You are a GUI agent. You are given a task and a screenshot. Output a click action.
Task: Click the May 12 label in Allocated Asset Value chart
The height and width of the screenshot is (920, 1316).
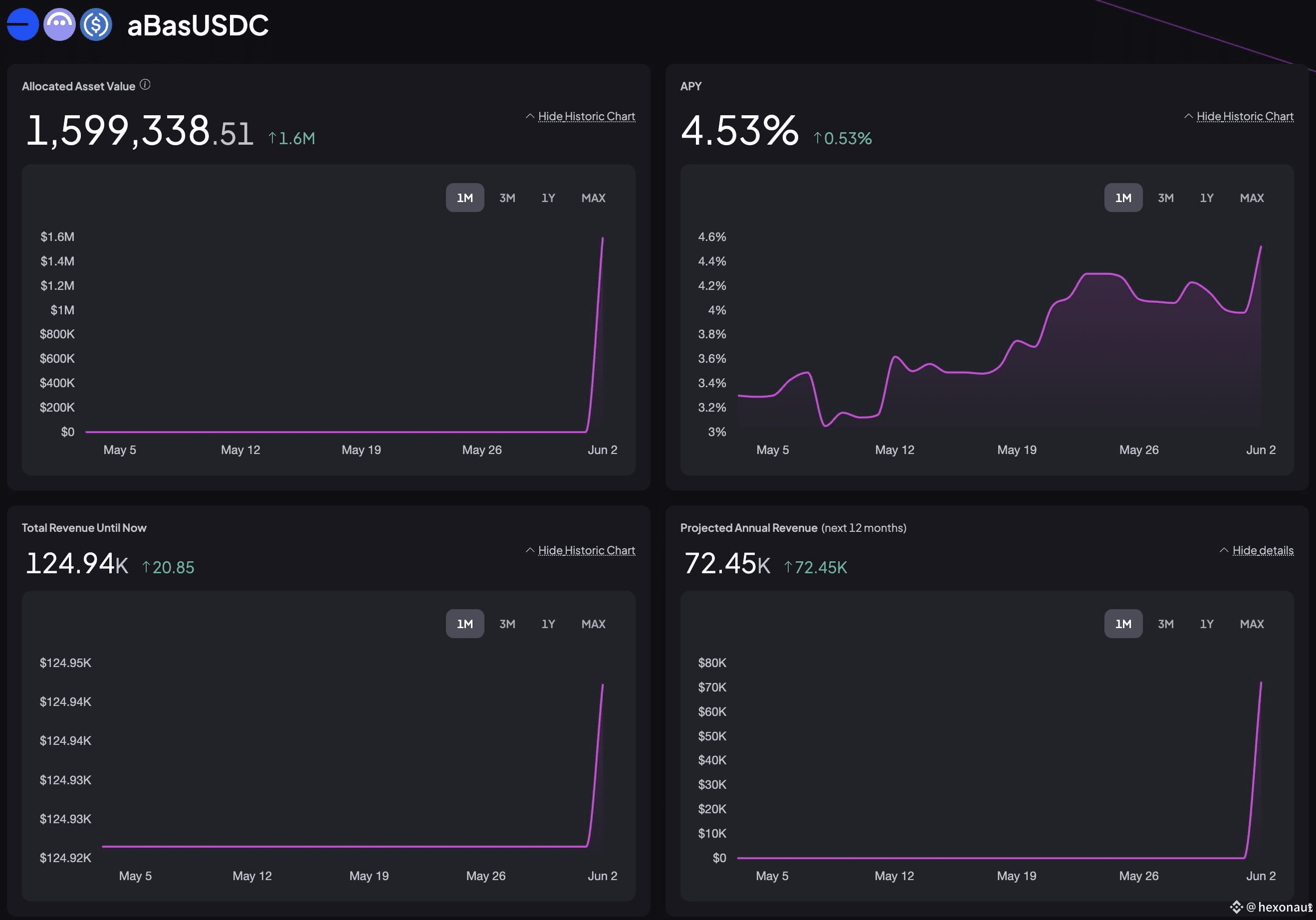(241, 450)
